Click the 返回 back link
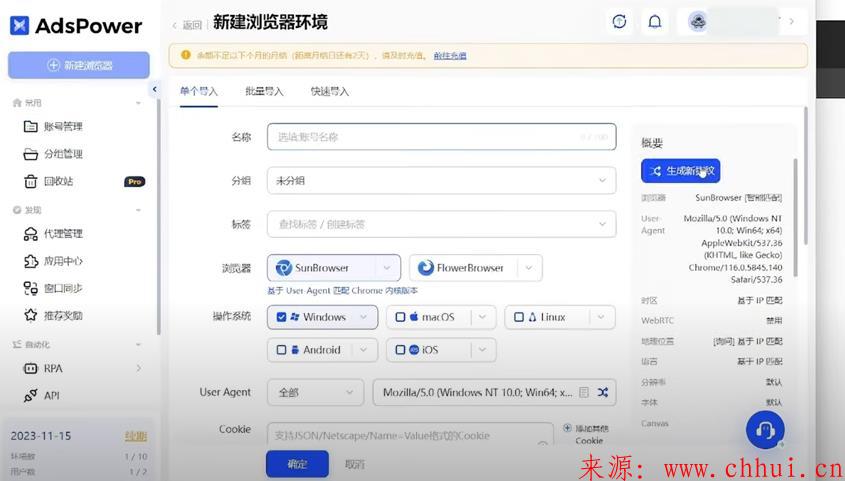The width and height of the screenshot is (845, 481). [187, 25]
